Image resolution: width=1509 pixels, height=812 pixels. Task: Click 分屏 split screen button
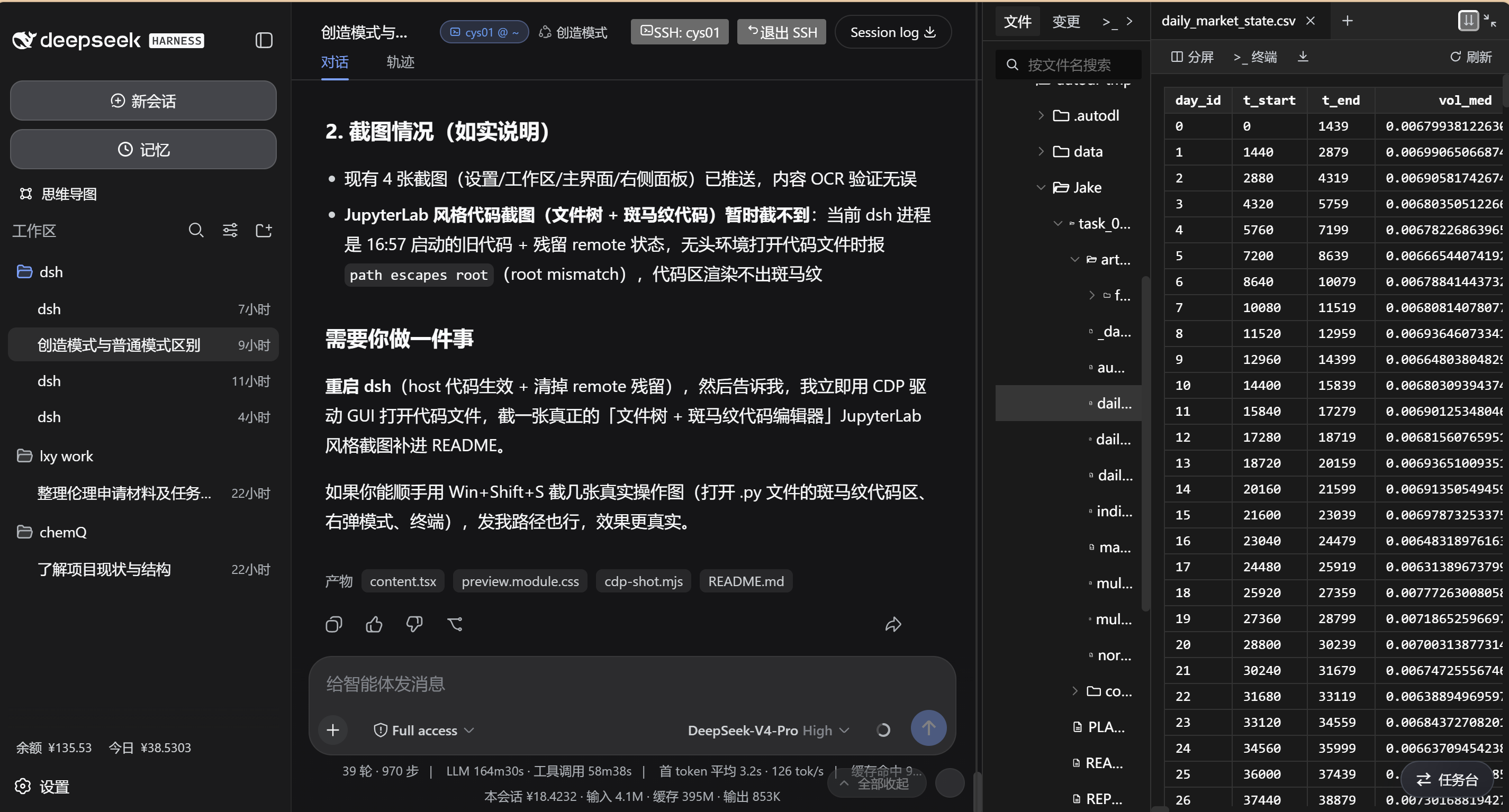pyautogui.click(x=1192, y=57)
